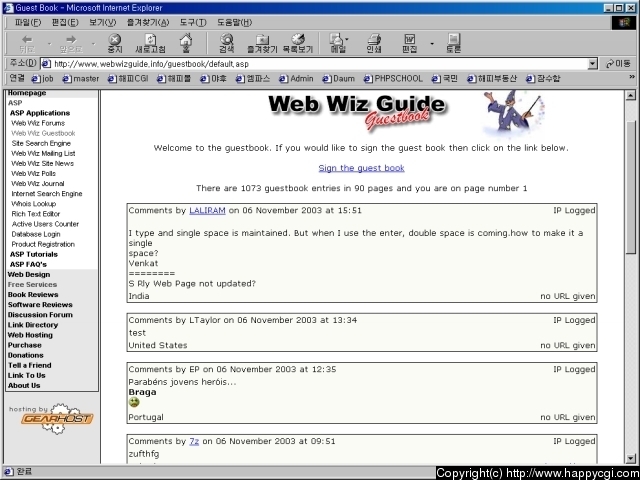Screen dimensions: 640x480
Task: Expand the Back button history arrow
Action: point(49,44)
